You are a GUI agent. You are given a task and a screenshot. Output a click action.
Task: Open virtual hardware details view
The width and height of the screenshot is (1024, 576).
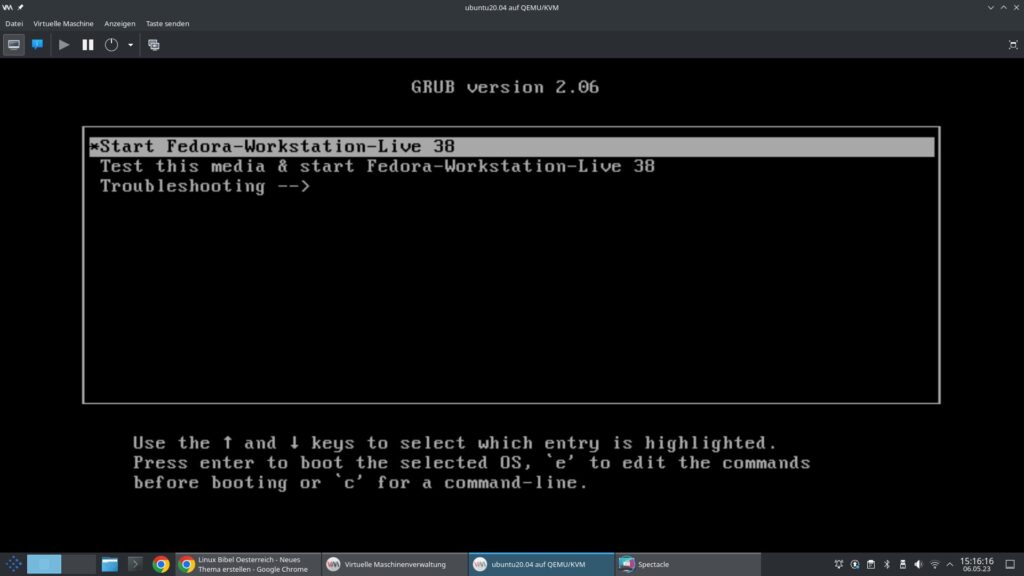coord(37,45)
